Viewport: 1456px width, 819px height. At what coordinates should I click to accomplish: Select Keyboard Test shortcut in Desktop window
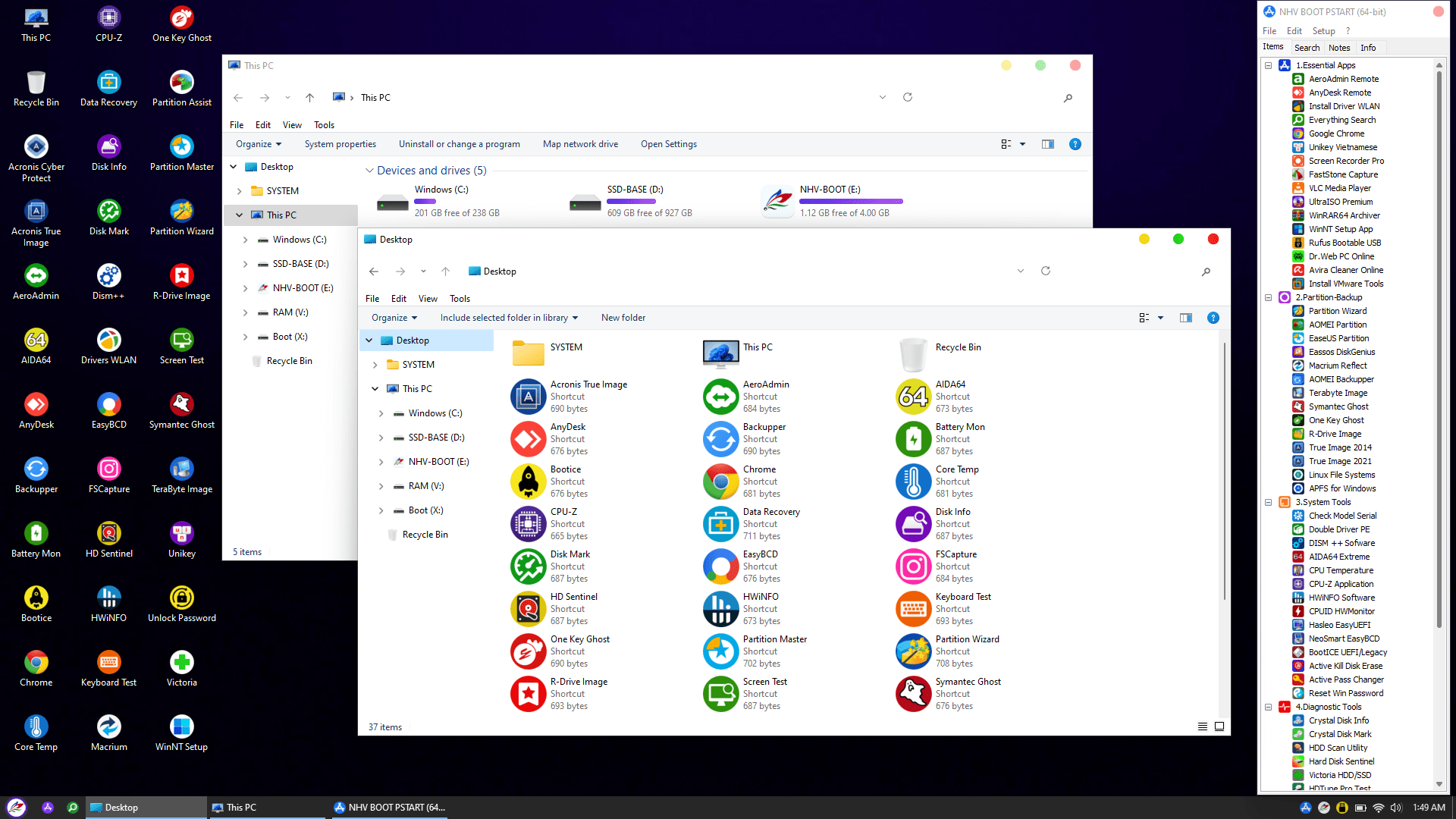point(944,609)
